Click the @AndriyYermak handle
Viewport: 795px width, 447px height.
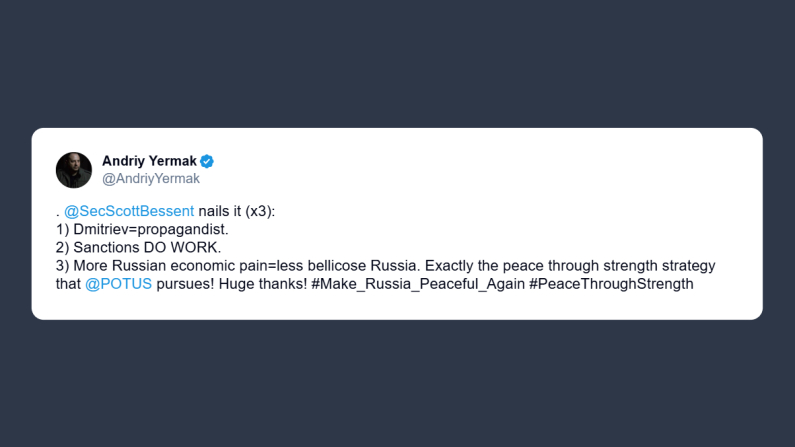point(151,179)
